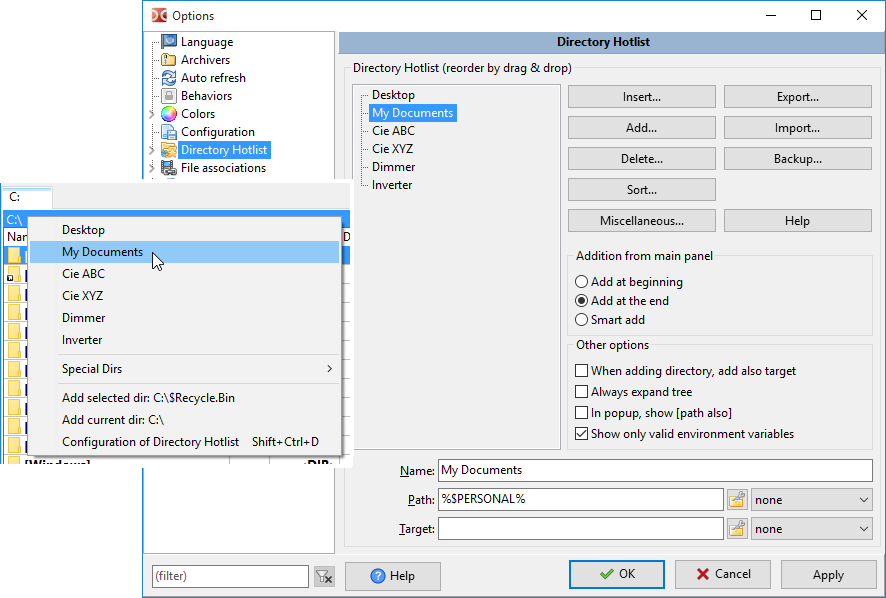Click the Behaviors padlock icon
This screenshot has width=886, height=598.
169,96
